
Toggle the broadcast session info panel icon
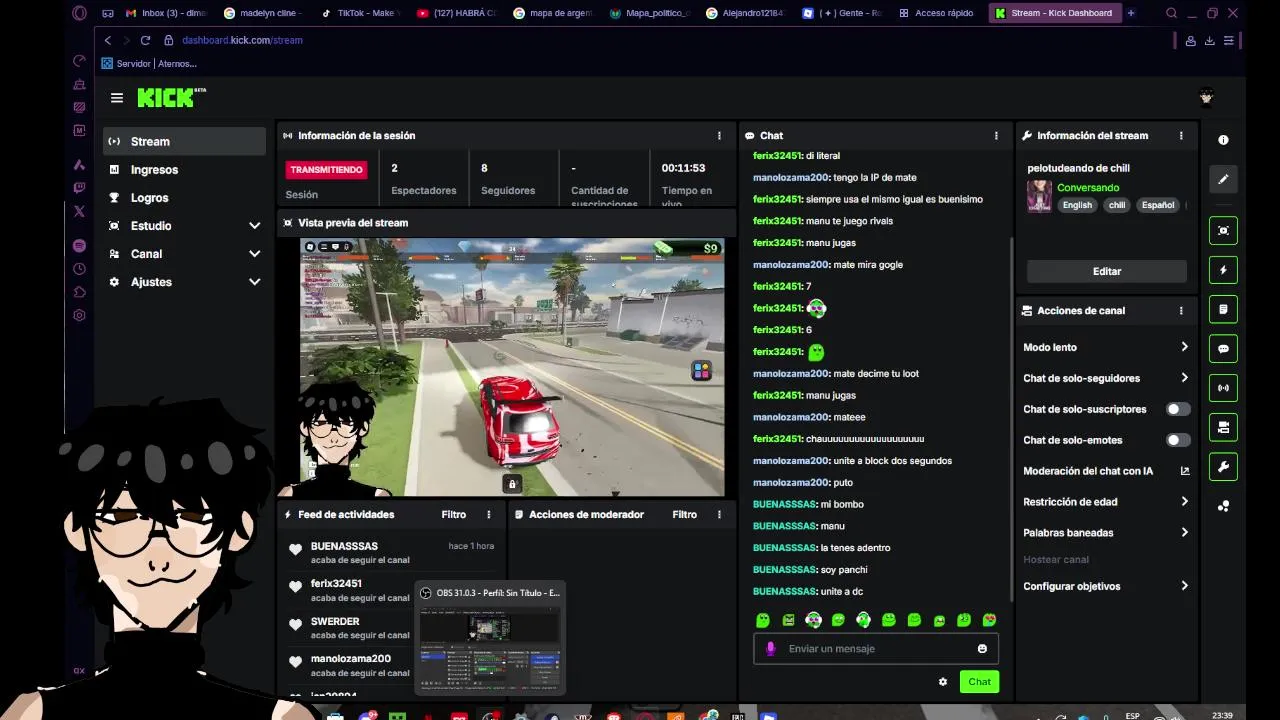pyautogui.click(x=1223, y=388)
